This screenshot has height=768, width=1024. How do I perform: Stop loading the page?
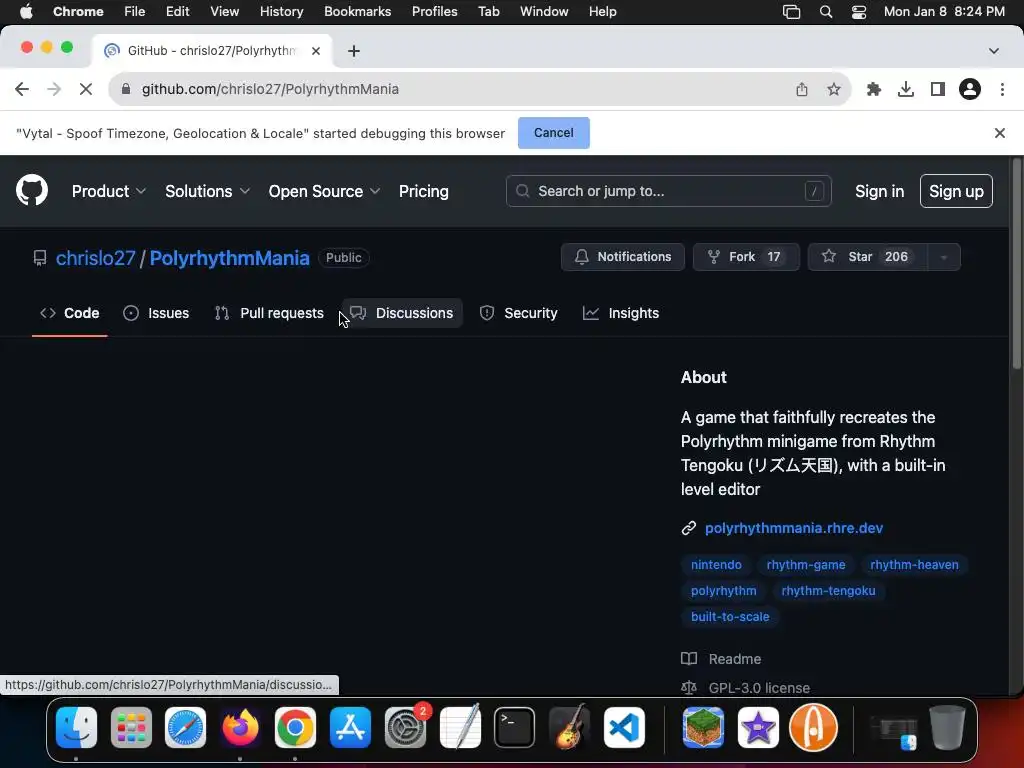click(86, 89)
